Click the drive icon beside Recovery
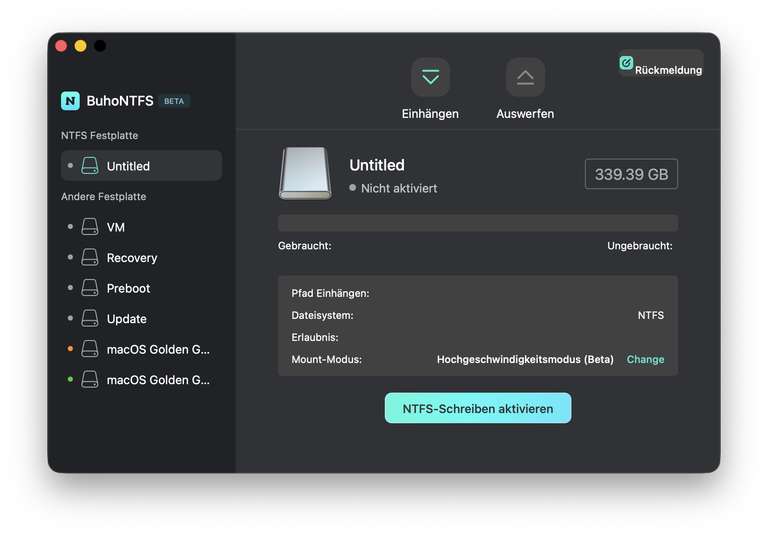The width and height of the screenshot is (768, 536). [90, 257]
